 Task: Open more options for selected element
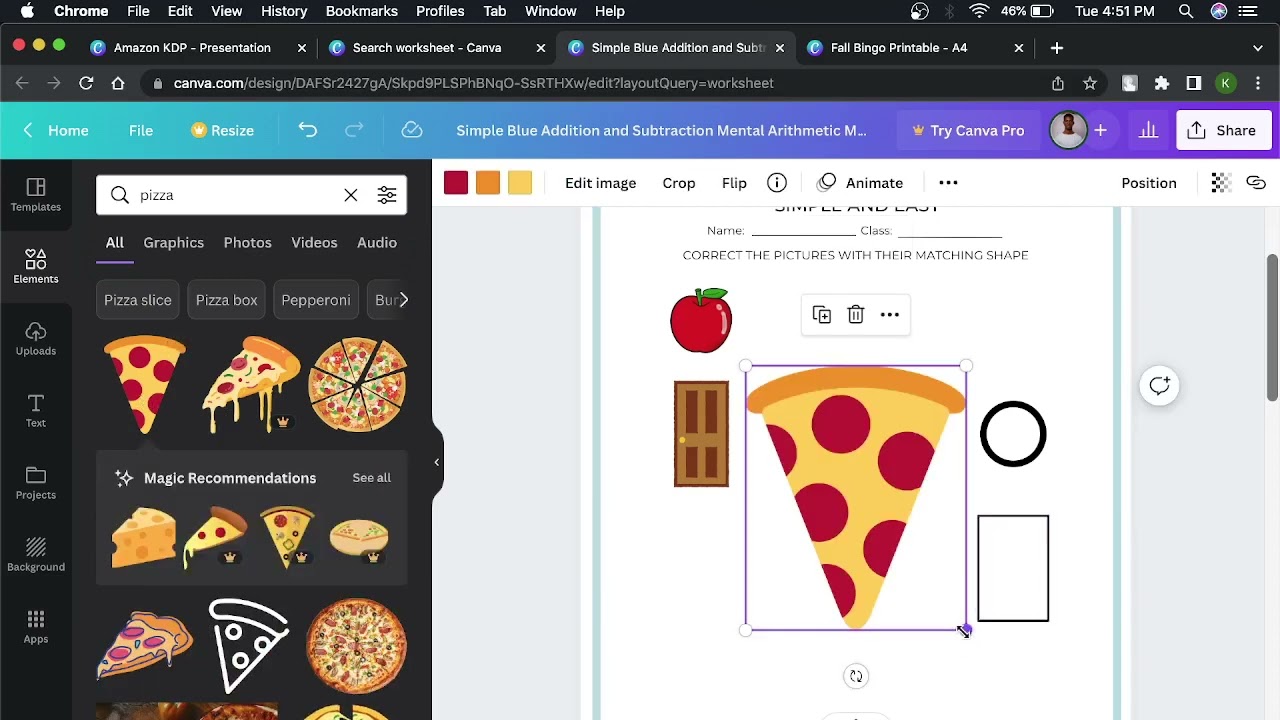click(889, 315)
